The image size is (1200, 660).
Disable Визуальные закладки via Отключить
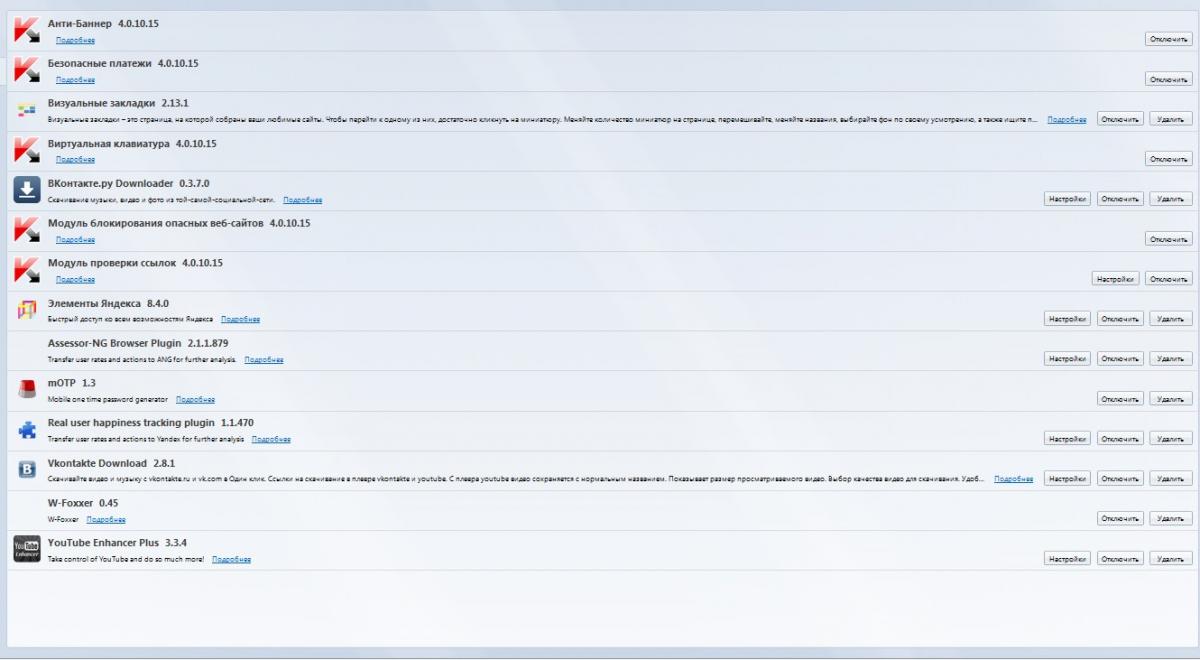1120,119
